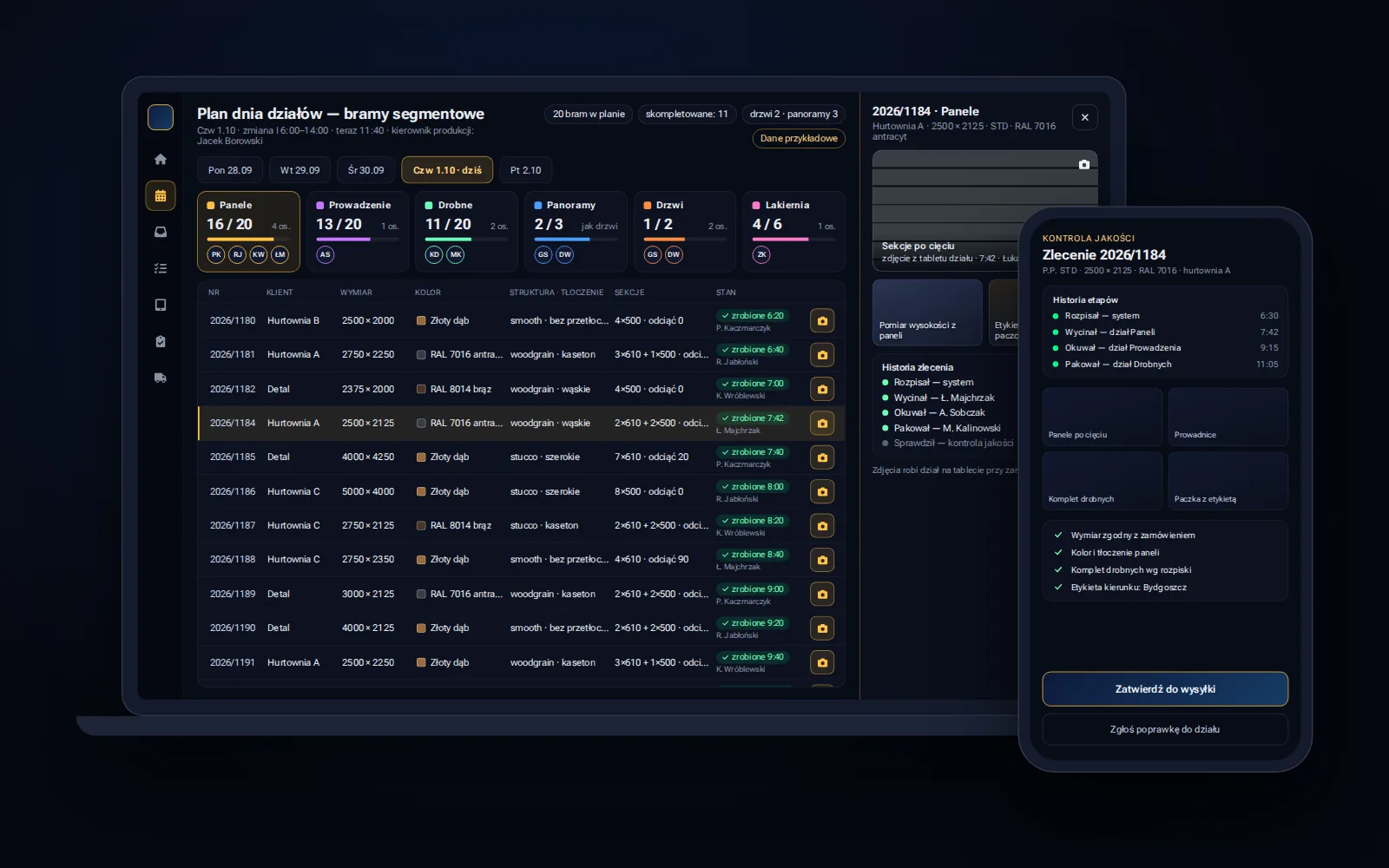Open the delivery truck icon in sidebar
The image size is (1389, 868).
coord(161,378)
